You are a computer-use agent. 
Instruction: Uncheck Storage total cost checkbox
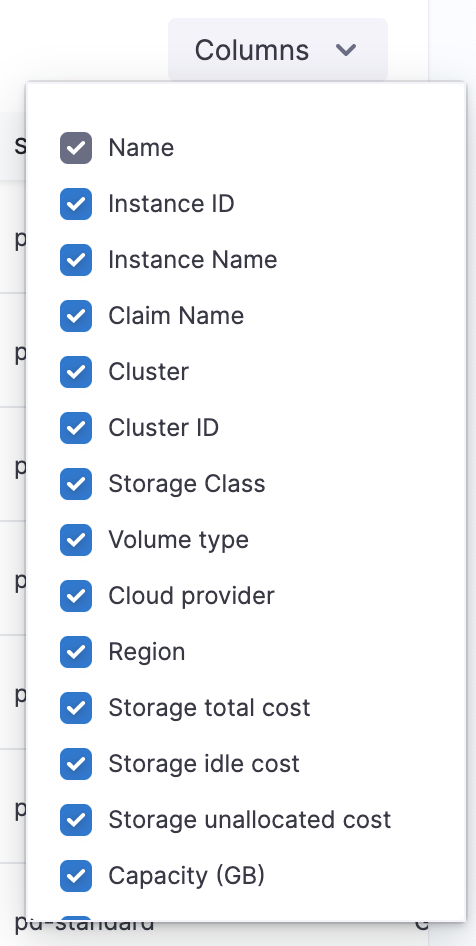pyautogui.click(x=76, y=708)
